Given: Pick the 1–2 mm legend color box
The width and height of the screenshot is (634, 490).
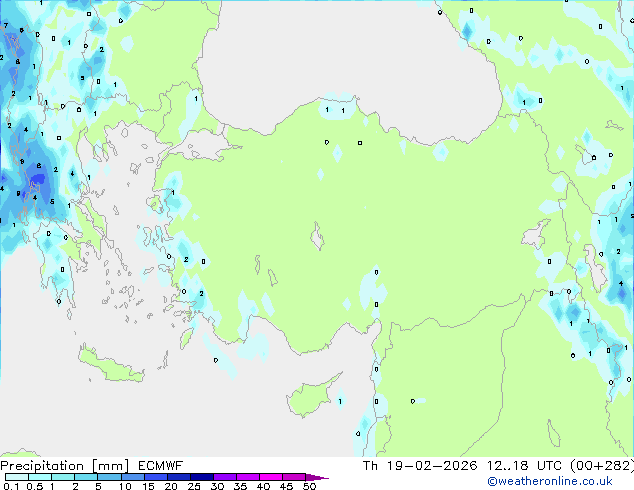Looking at the screenshot, I should [x=63, y=477].
